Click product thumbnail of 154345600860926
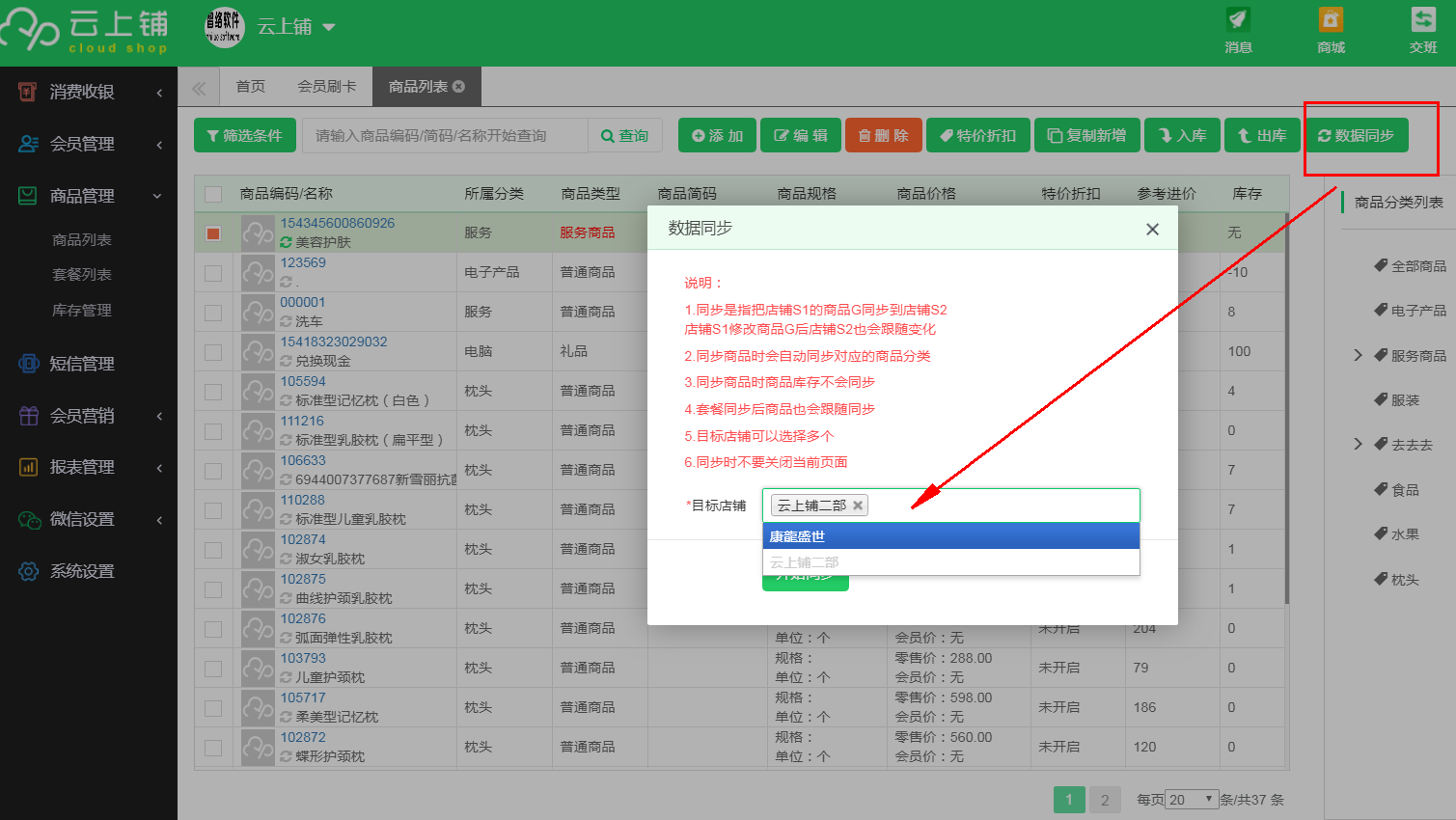Viewport: 1456px width, 820px height. pyautogui.click(x=258, y=233)
